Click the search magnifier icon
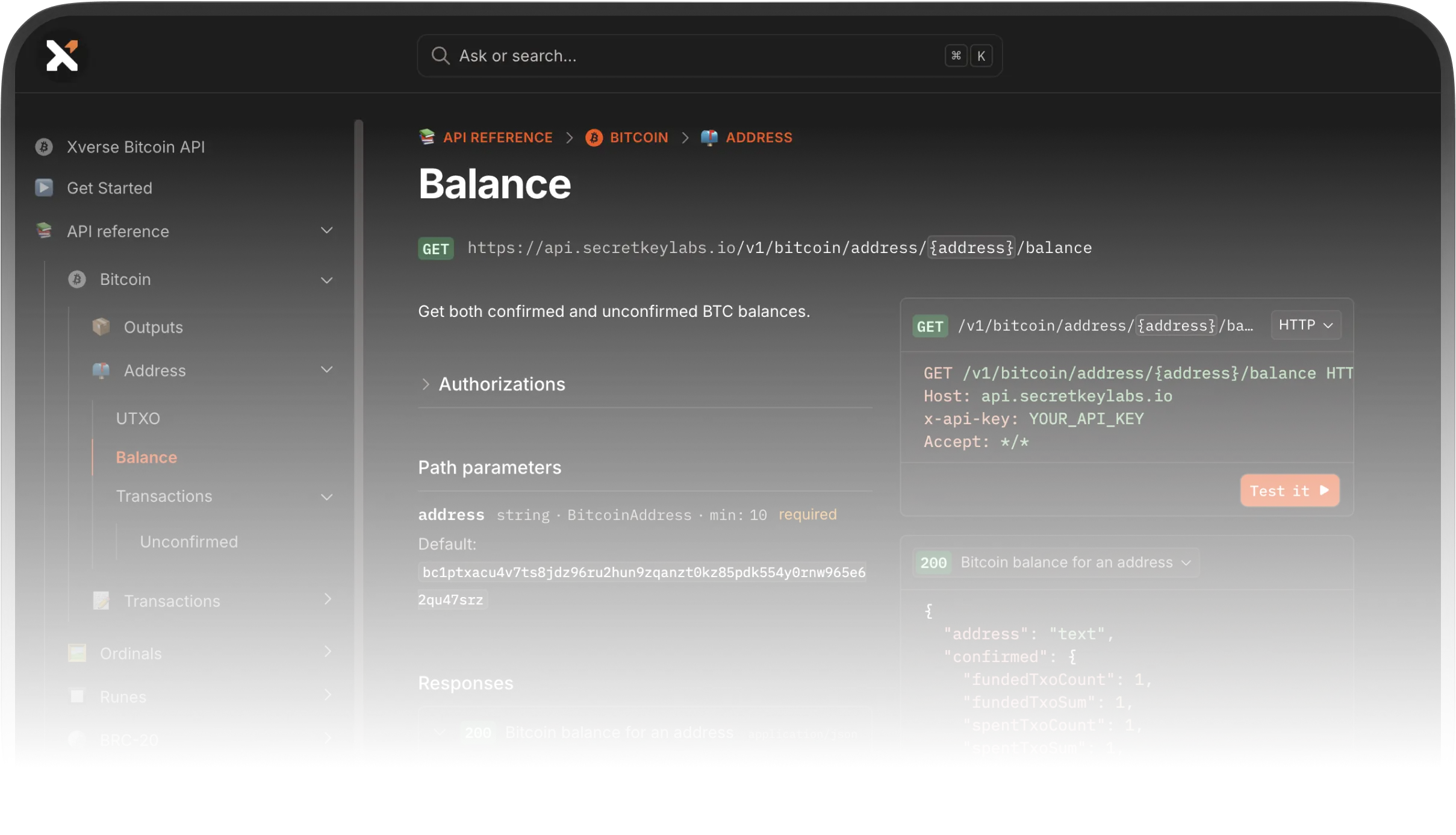Image resolution: width=1456 pixels, height=835 pixels. click(x=440, y=55)
